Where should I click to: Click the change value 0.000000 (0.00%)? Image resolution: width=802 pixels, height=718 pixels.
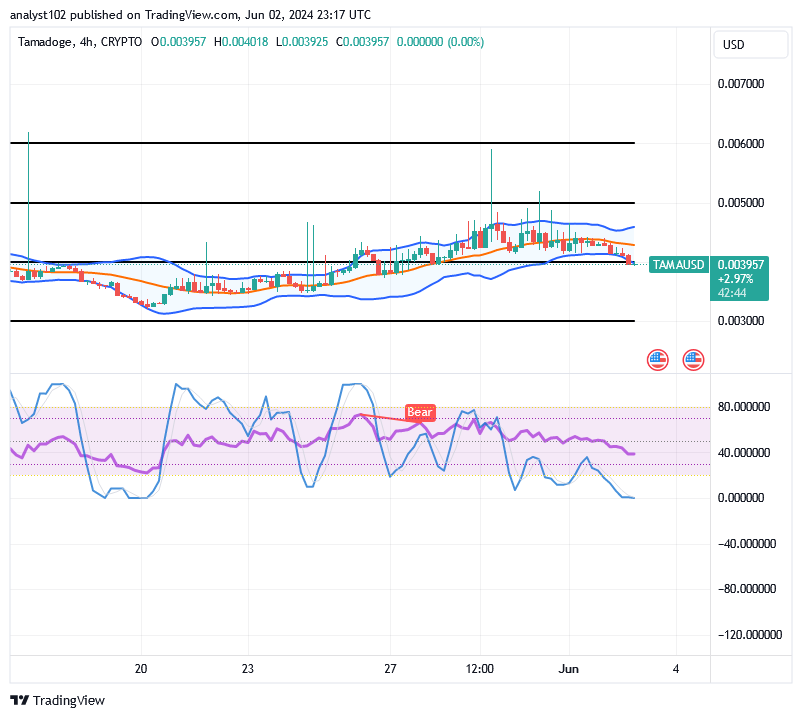pos(440,42)
